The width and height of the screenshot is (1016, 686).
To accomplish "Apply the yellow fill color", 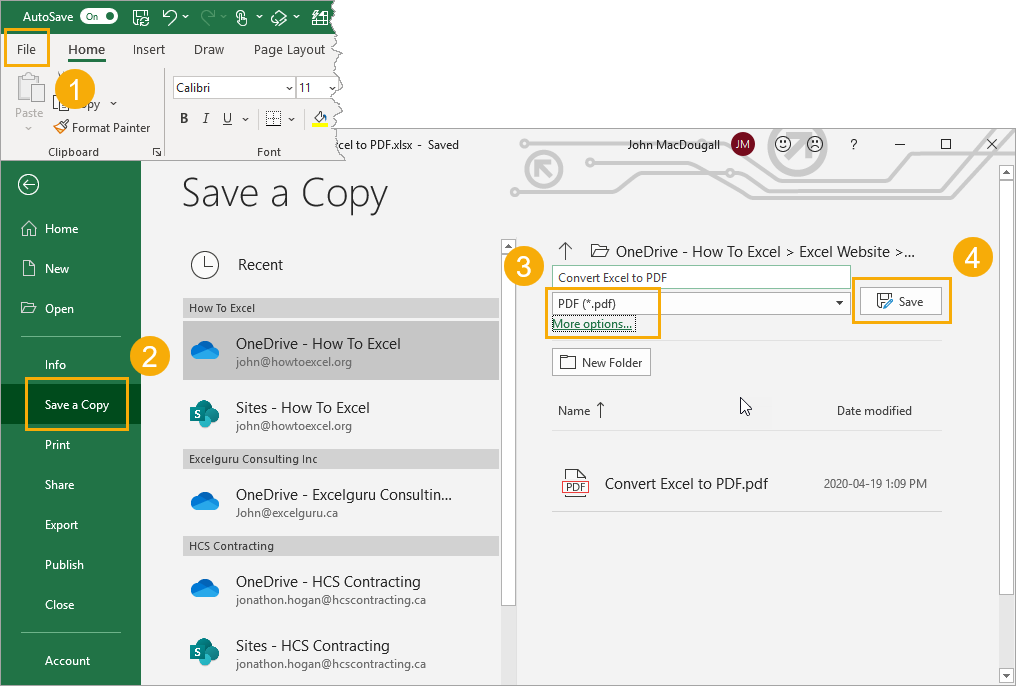I will 320,118.
